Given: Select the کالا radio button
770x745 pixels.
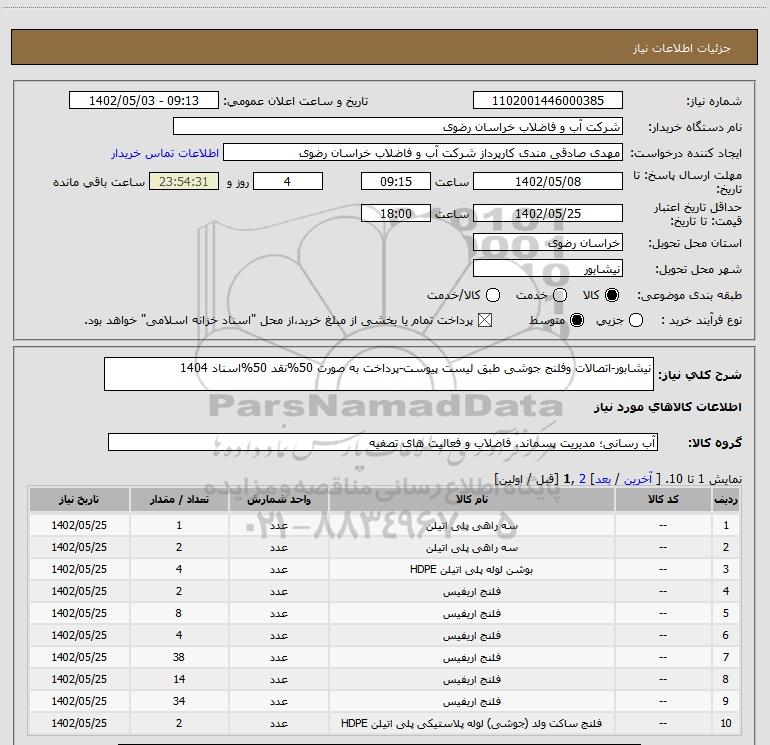Looking at the screenshot, I should pyautogui.click(x=612, y=295).
